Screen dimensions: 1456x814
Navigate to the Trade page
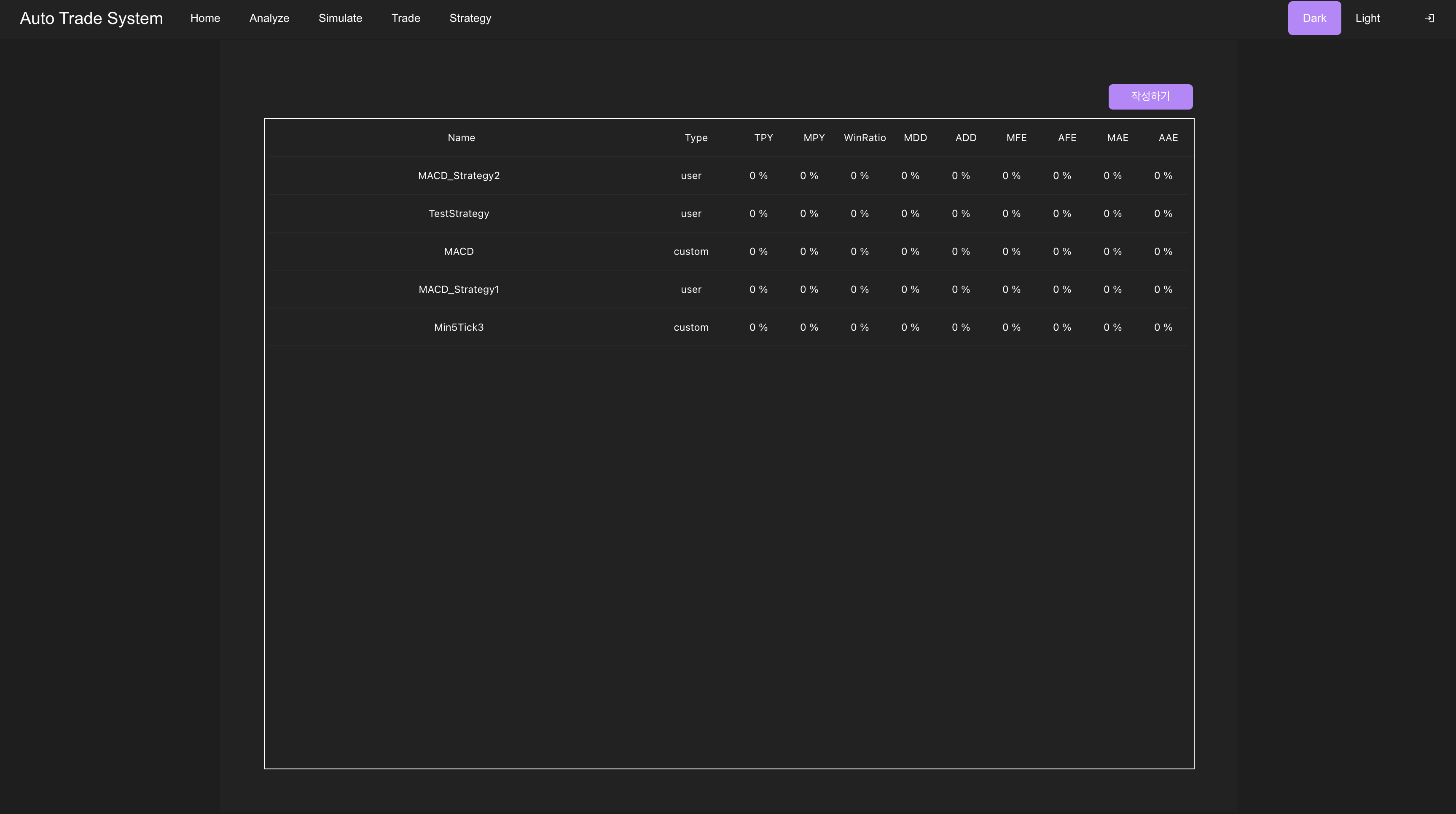405,19
